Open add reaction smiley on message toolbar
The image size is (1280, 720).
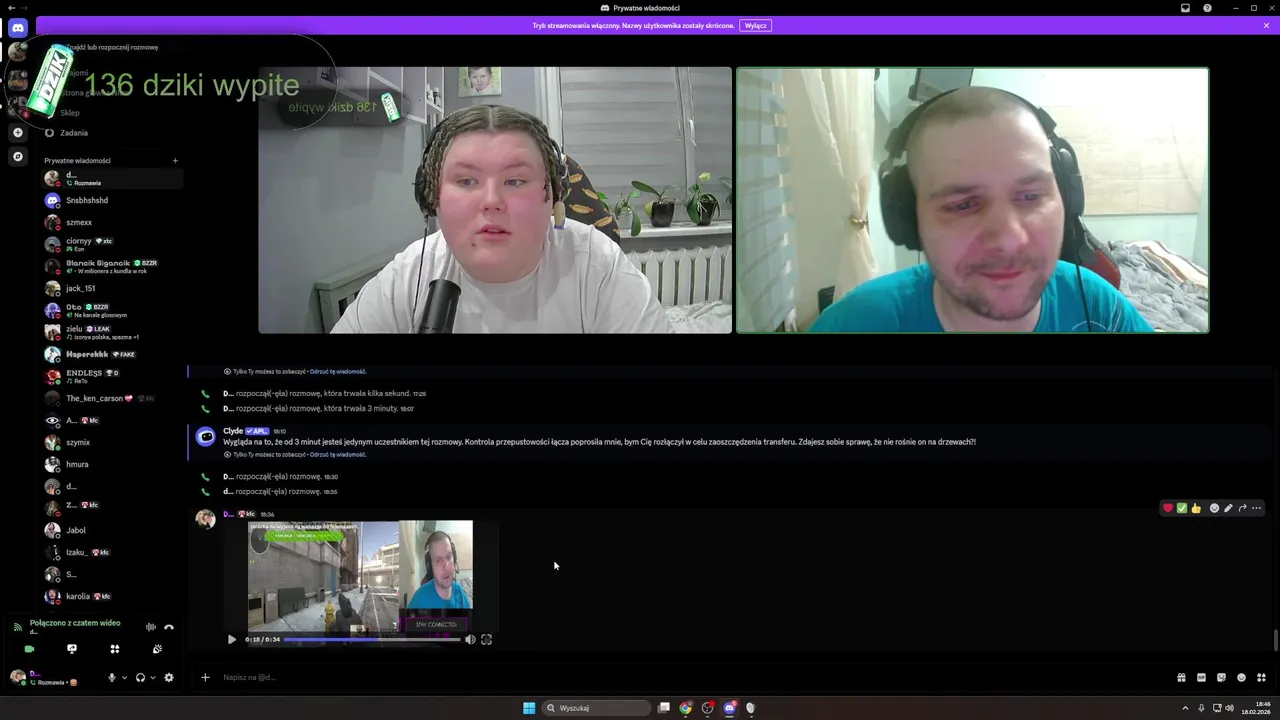click(1214, 508)
